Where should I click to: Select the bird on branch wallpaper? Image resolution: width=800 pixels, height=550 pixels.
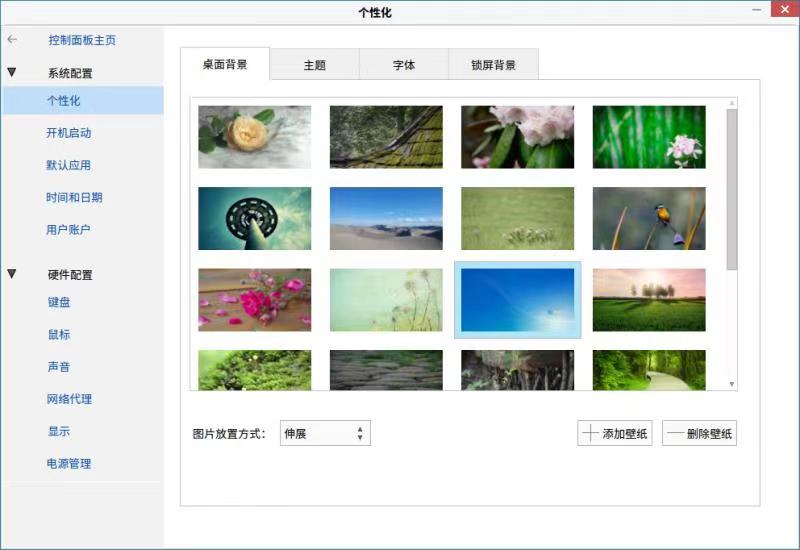(x=648, y=218)
